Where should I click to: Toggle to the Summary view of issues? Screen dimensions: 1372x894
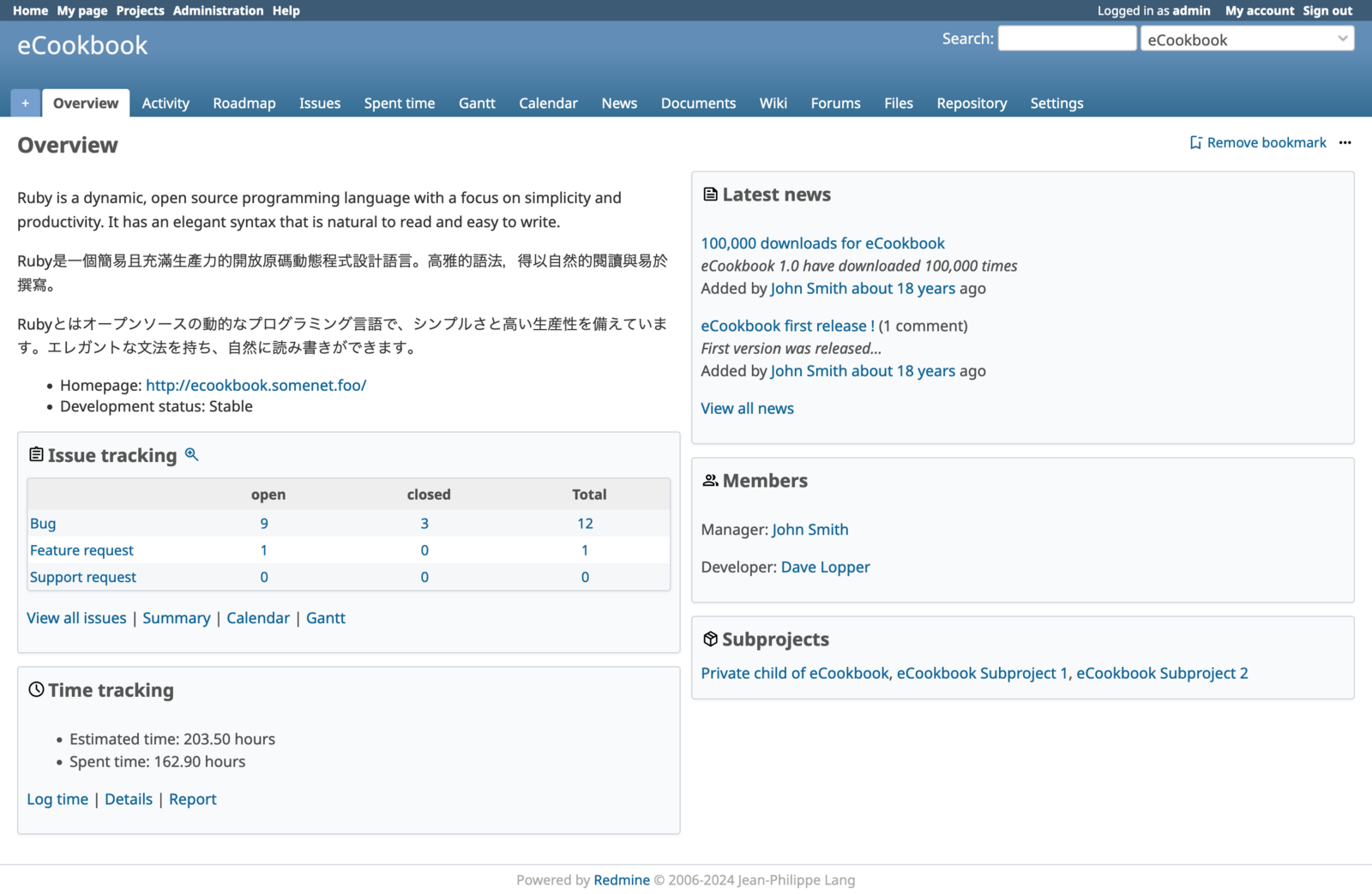point(177,617)
